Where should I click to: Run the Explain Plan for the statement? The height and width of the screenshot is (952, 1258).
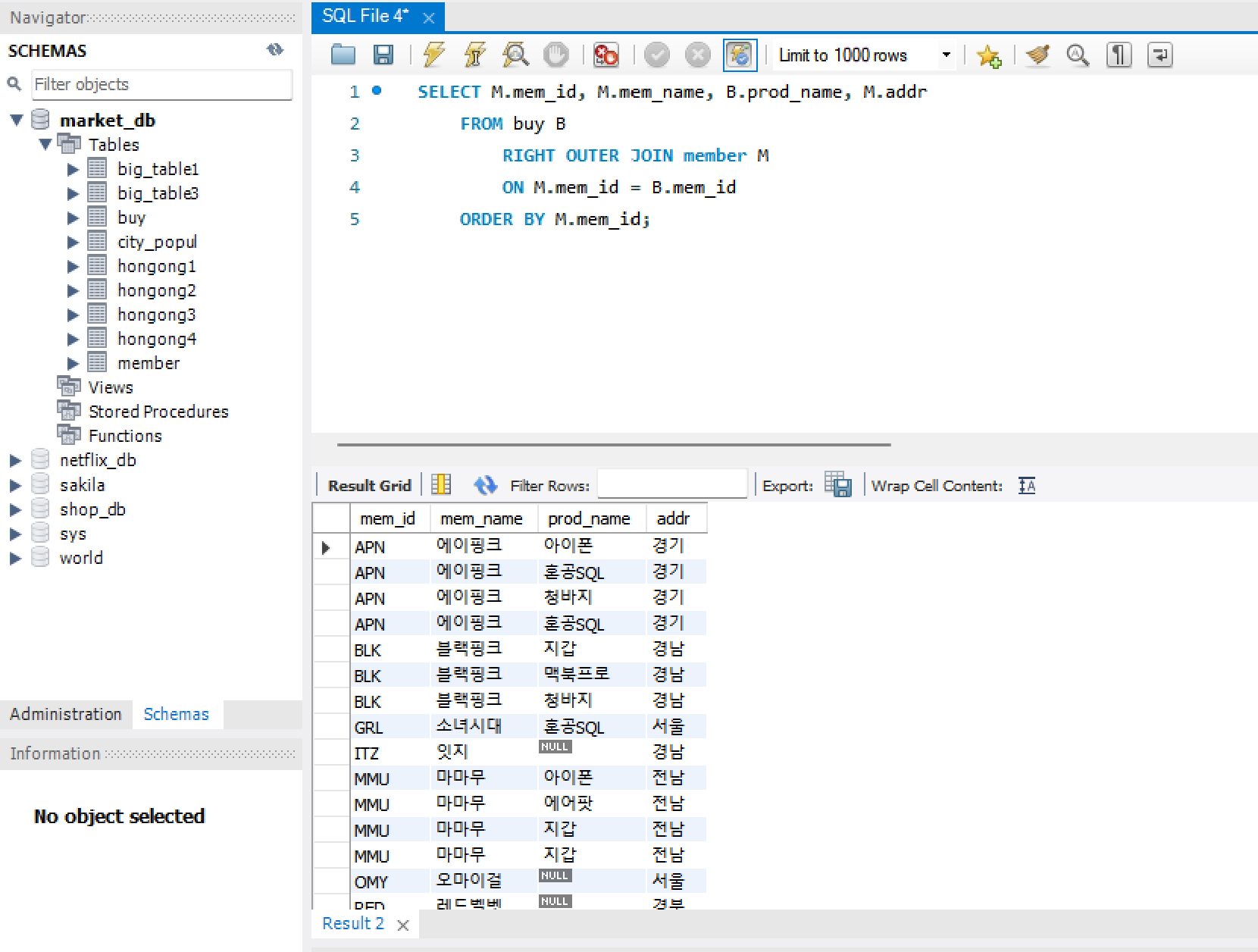coord(516,55)
